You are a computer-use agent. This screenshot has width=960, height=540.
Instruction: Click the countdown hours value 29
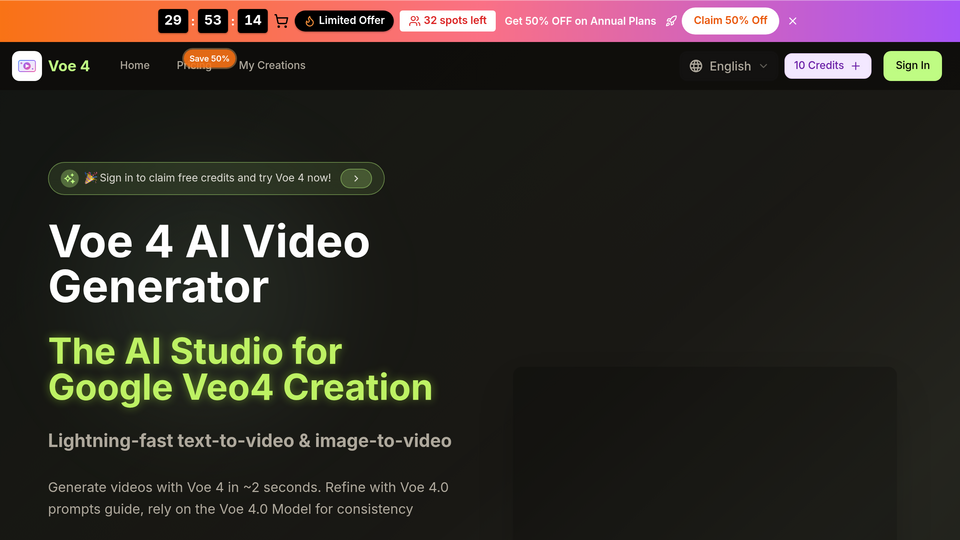pyautogui.click(x=173, y=21)
